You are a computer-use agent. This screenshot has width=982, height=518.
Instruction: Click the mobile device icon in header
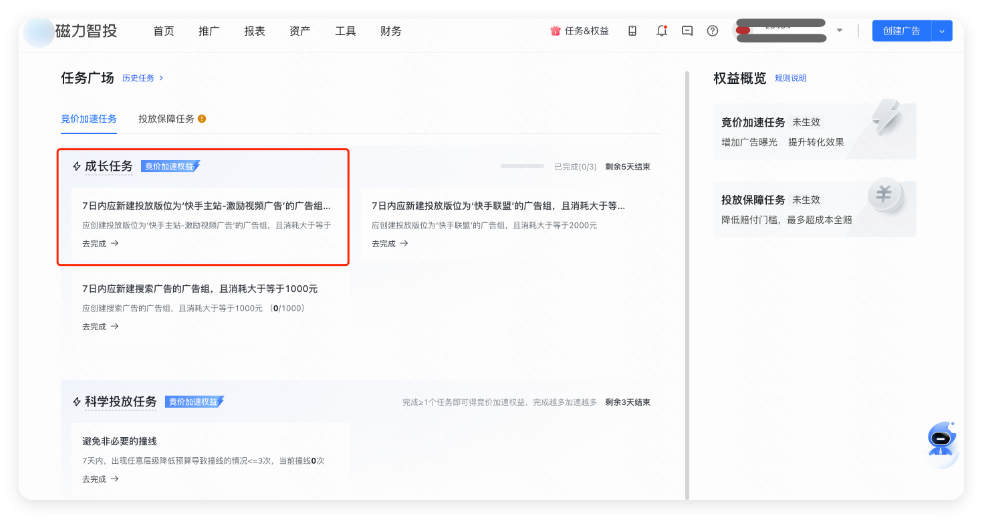[x=633, y=31]
